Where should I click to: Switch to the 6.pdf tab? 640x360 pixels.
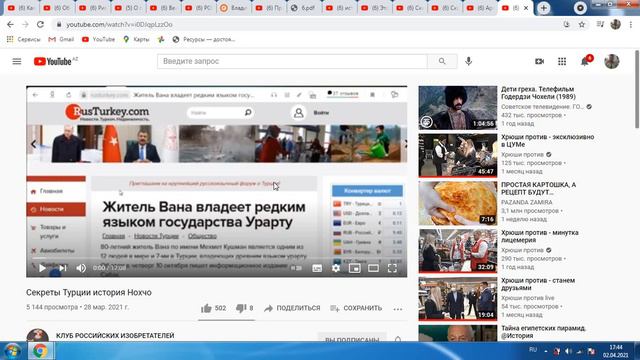303,8
